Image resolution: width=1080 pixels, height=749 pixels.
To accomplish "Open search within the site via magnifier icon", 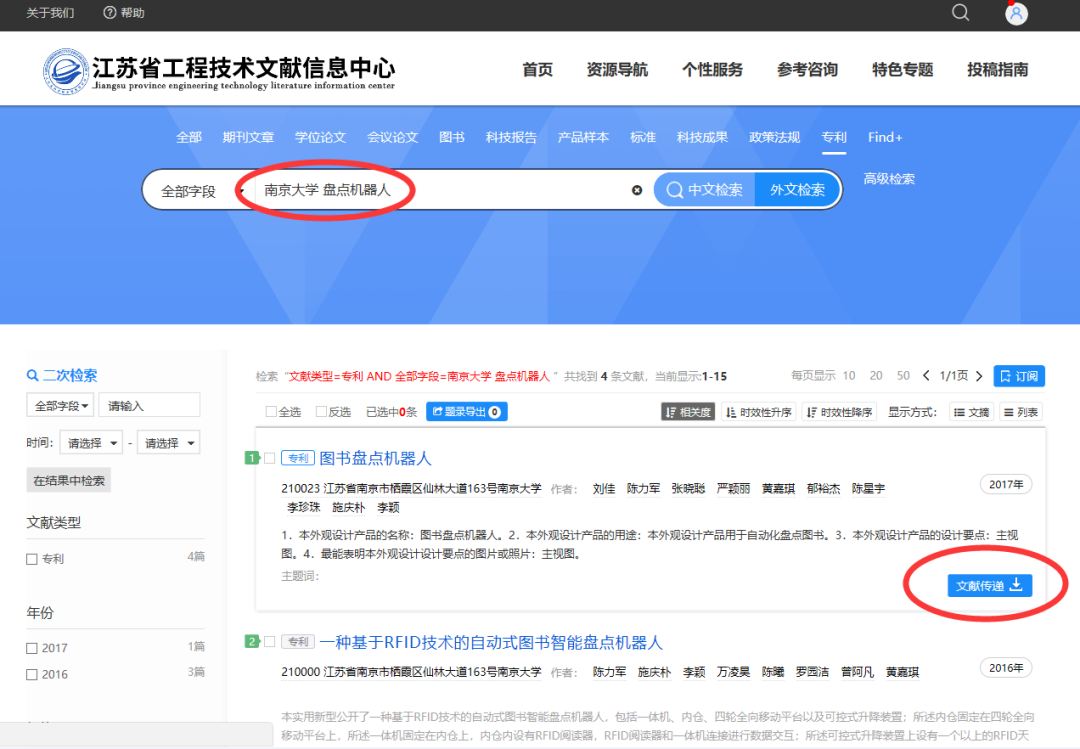I will coord(960,13).
